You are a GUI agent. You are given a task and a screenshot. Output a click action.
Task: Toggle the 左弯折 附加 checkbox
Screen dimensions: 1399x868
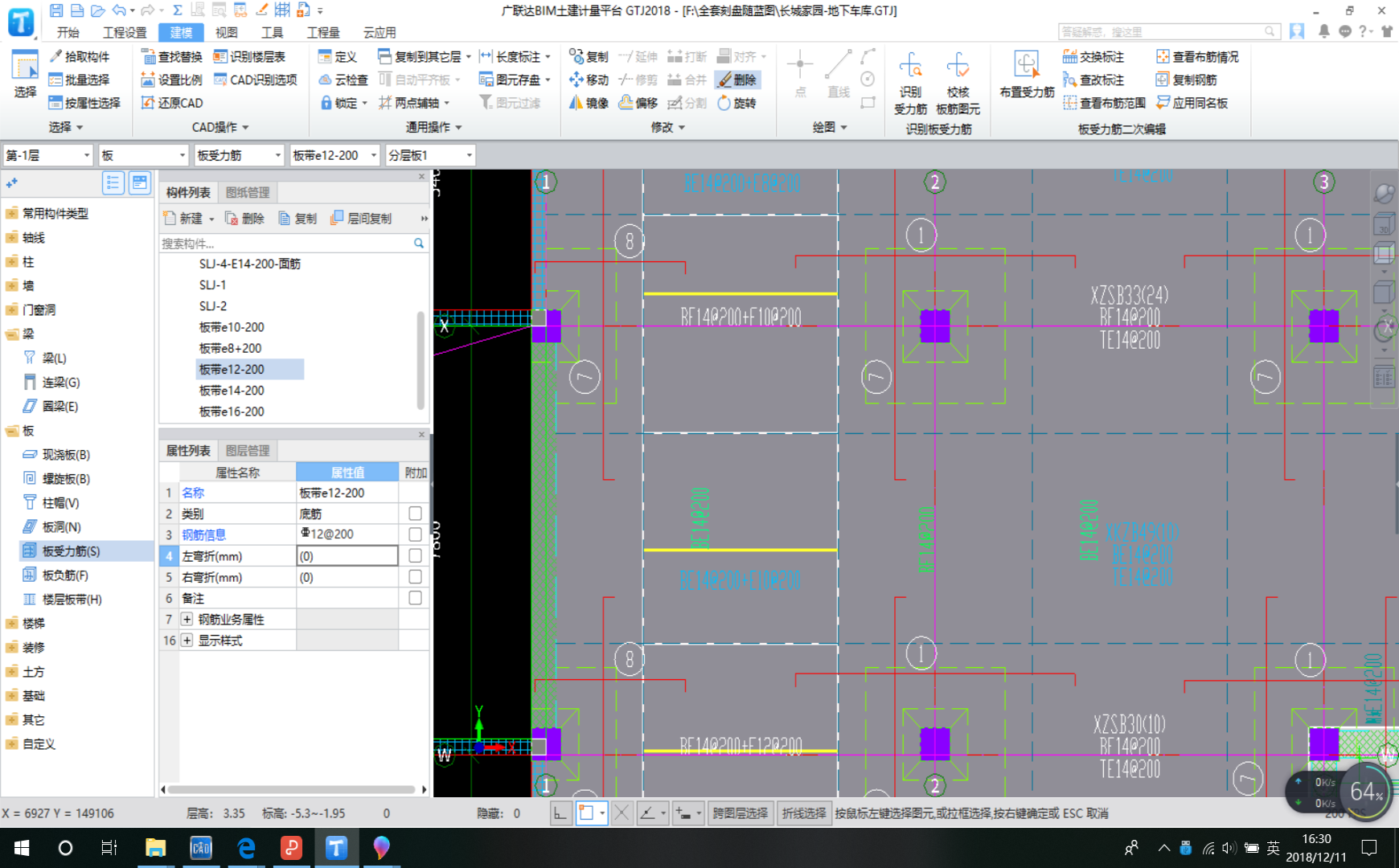[x=415, y=555]
